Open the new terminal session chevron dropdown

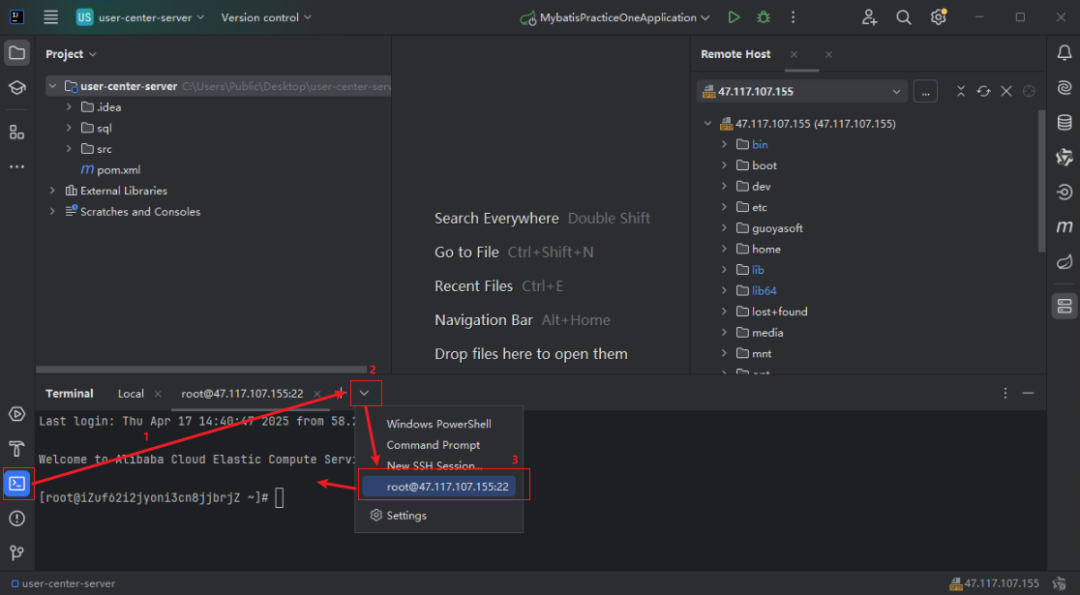365,393
